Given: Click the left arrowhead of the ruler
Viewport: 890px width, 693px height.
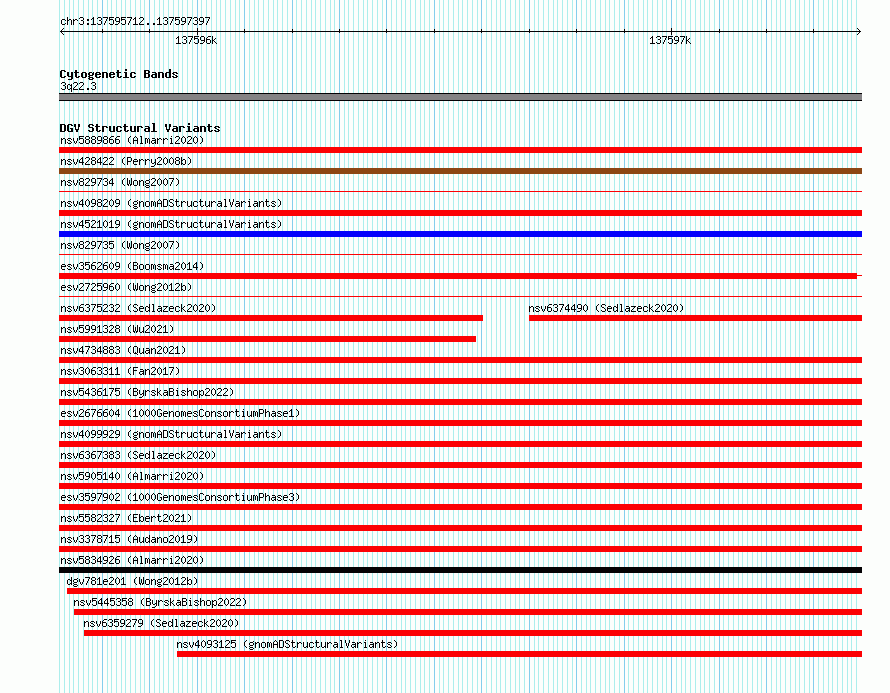Looking at the screenshot, I should coord(62,31).
